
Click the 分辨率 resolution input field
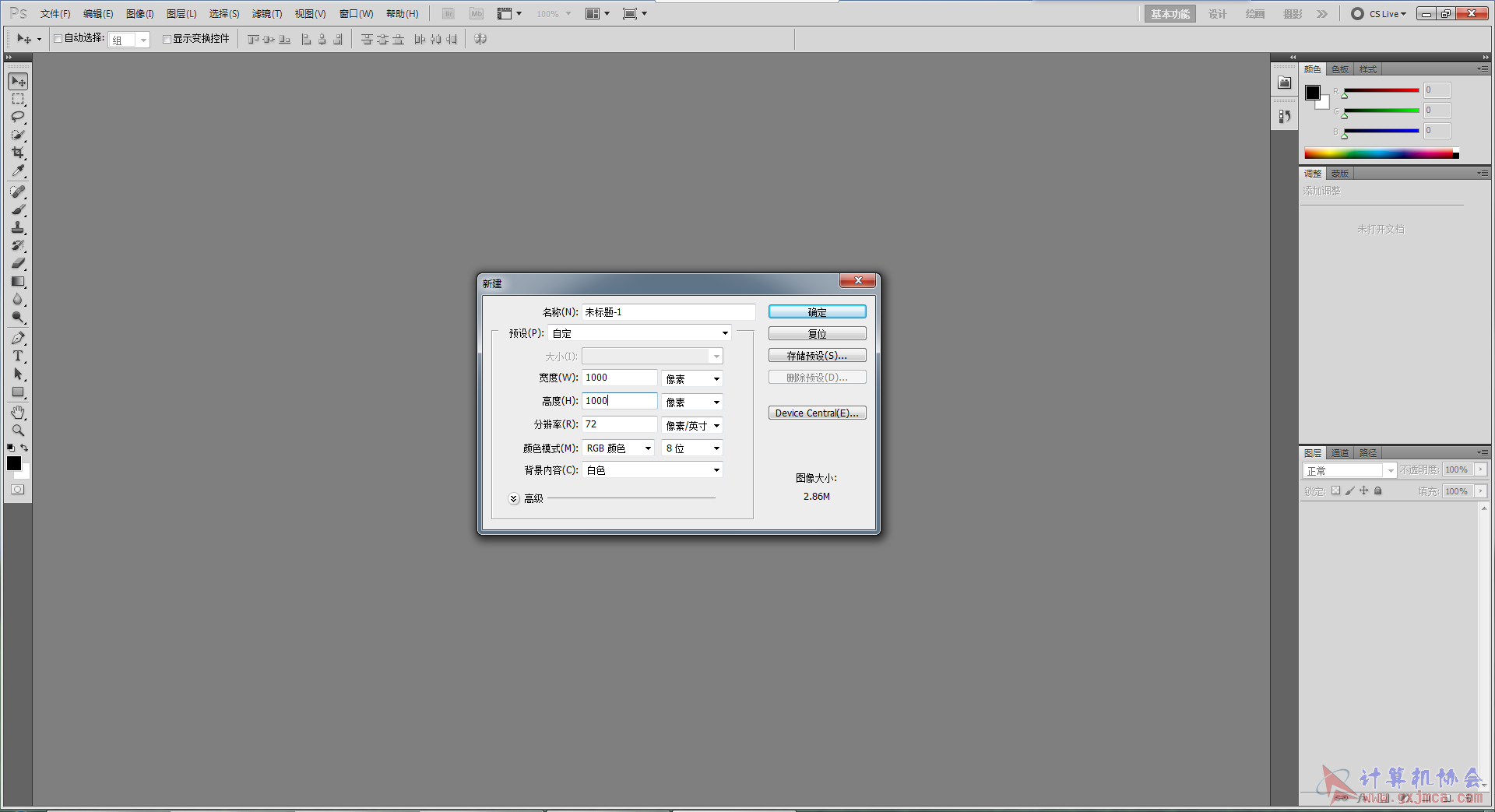click(619, 424)
